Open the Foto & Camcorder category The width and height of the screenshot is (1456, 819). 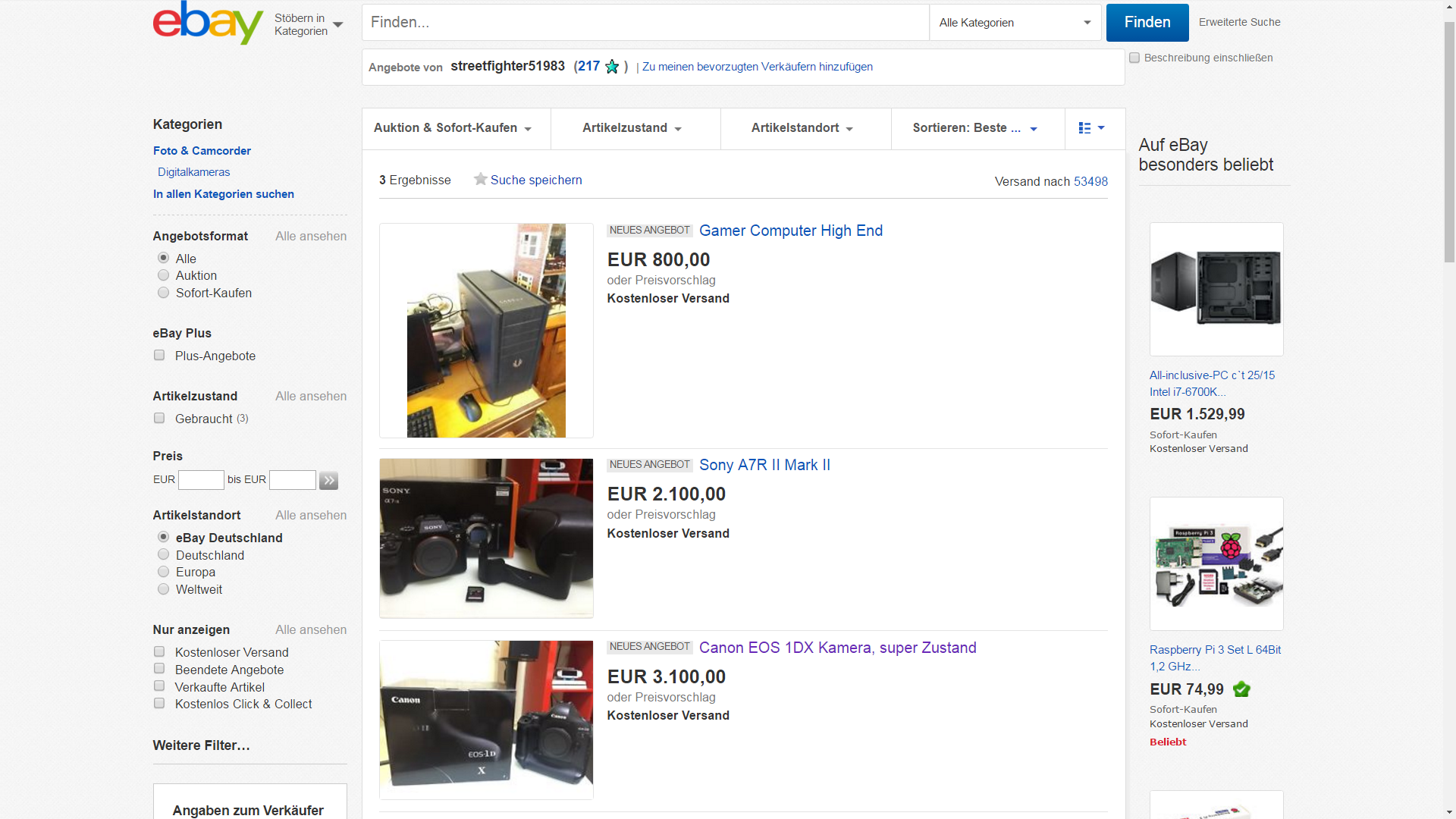pyautogui.click(x=202, y=151)
